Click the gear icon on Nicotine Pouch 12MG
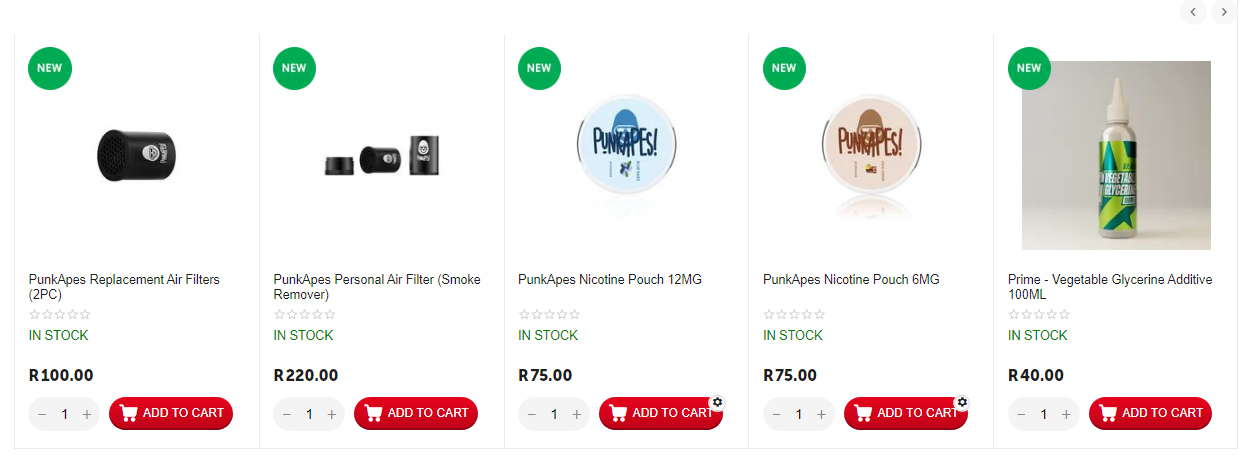Screen dimensions: 1243x461 click(x=717, y=402)
